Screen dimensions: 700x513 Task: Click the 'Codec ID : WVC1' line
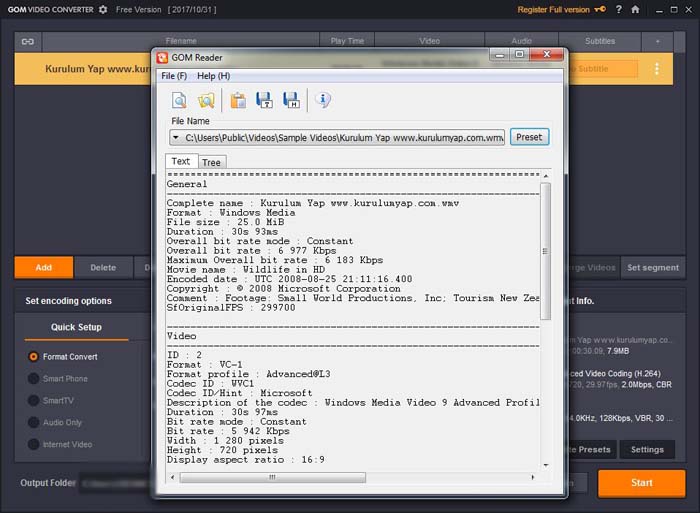click(x=210, y=384)
